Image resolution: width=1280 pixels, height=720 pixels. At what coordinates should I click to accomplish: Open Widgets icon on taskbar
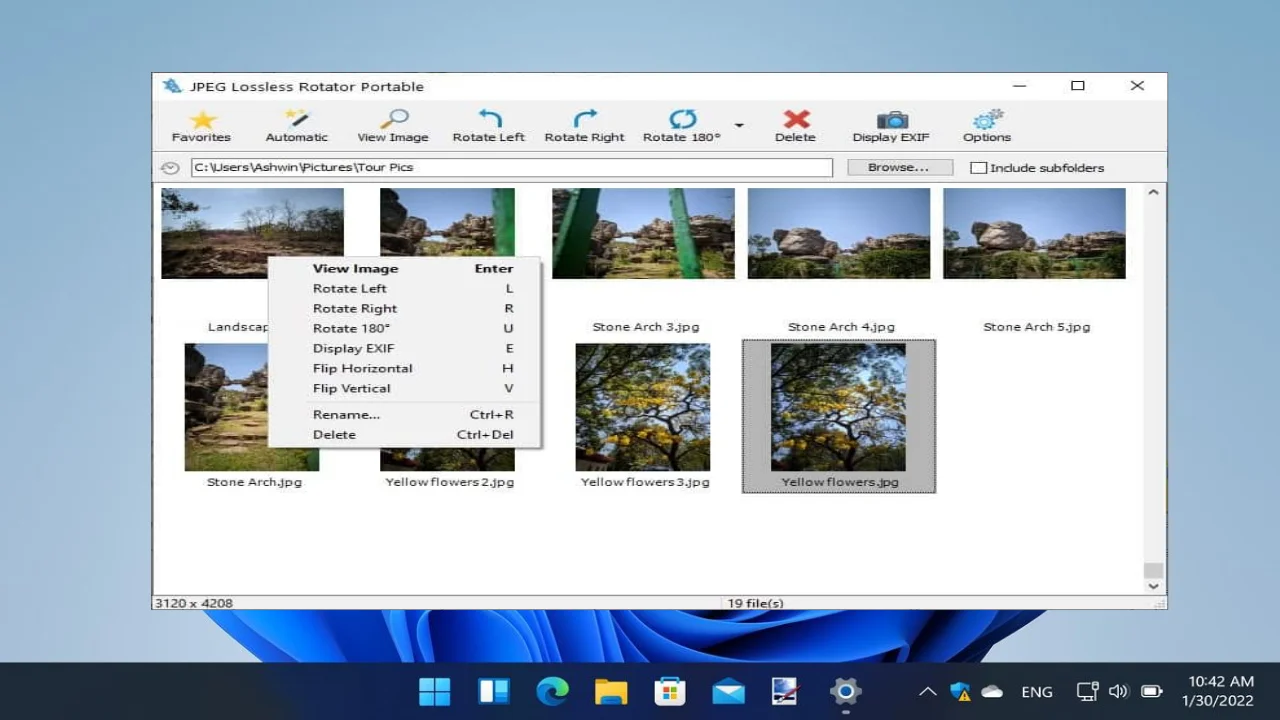(x=494, y=691)
